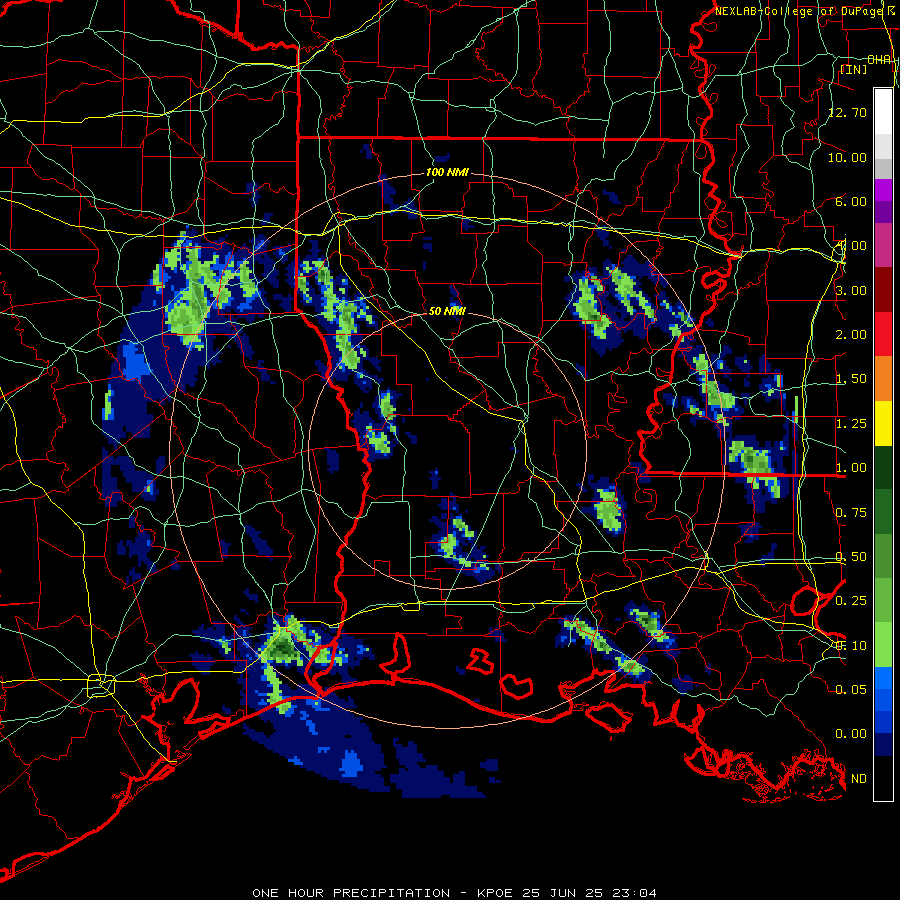Select the 1.00 legend value

(851, 468)
